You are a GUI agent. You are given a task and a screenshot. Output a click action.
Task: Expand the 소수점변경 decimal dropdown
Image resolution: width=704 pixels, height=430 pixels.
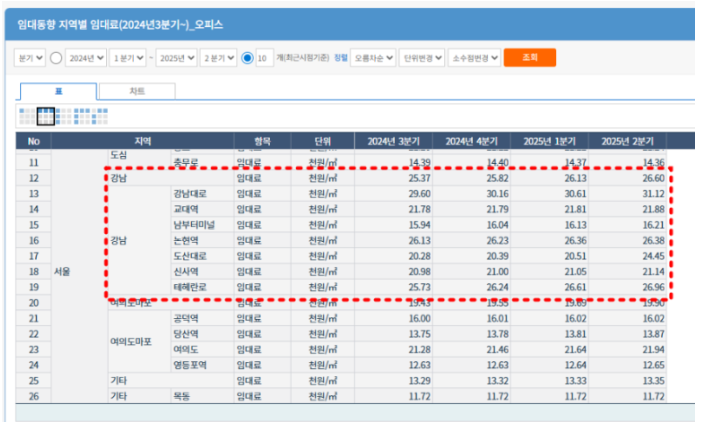click(474, 58)
